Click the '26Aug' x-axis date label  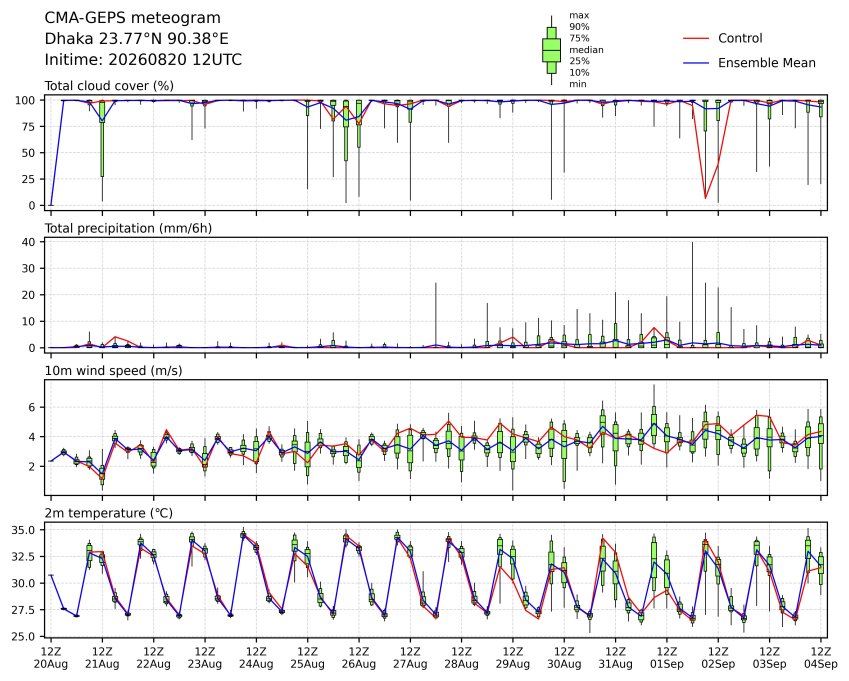pyautogui.click(x=359, y=664)
